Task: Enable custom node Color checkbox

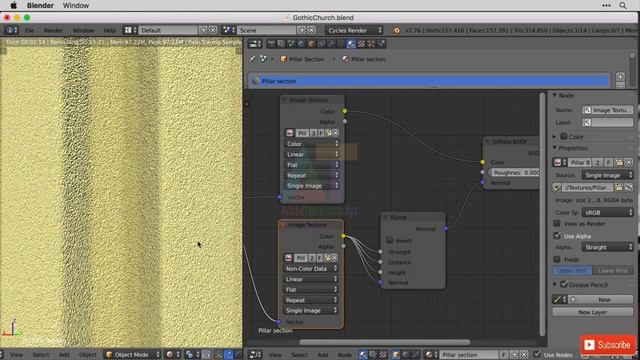Action: tap(564, 136)
